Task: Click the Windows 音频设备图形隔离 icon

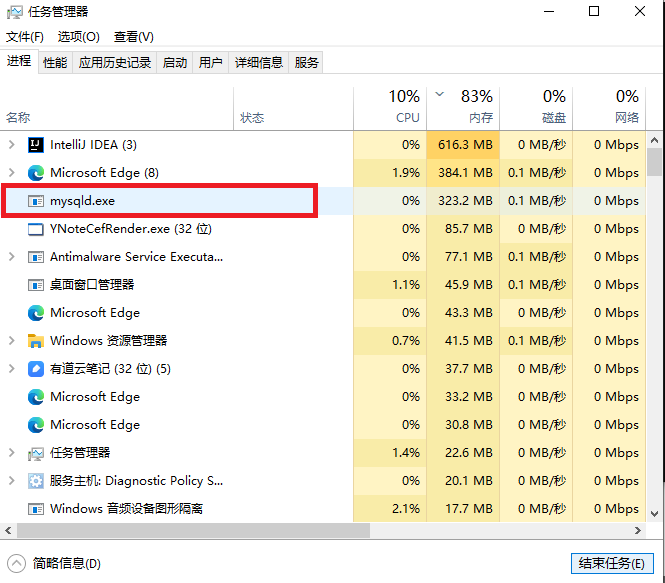Action: point(36,509)
